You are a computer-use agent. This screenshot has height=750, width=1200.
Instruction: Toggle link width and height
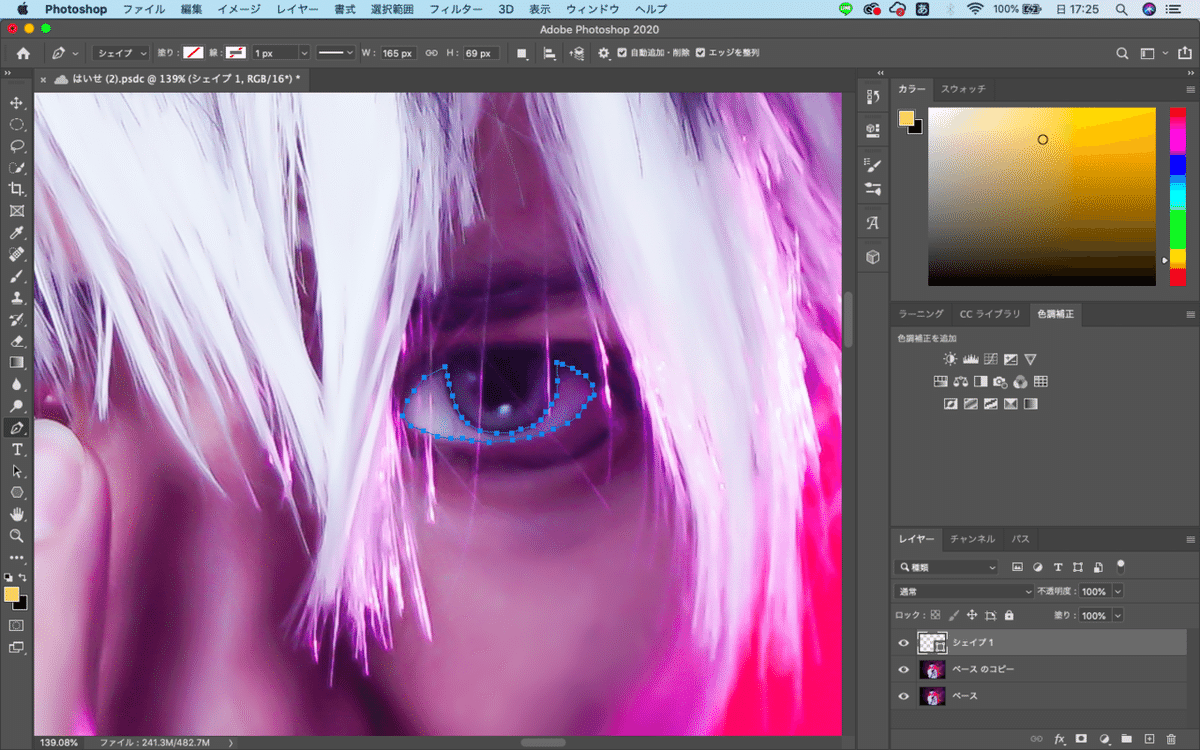(432, 53)
